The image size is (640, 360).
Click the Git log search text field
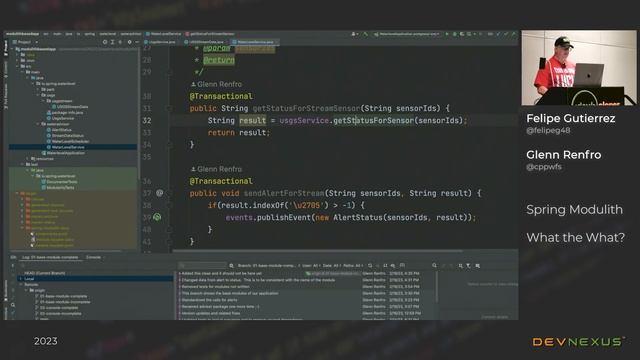pyautogui.click(x=203, y=266)
